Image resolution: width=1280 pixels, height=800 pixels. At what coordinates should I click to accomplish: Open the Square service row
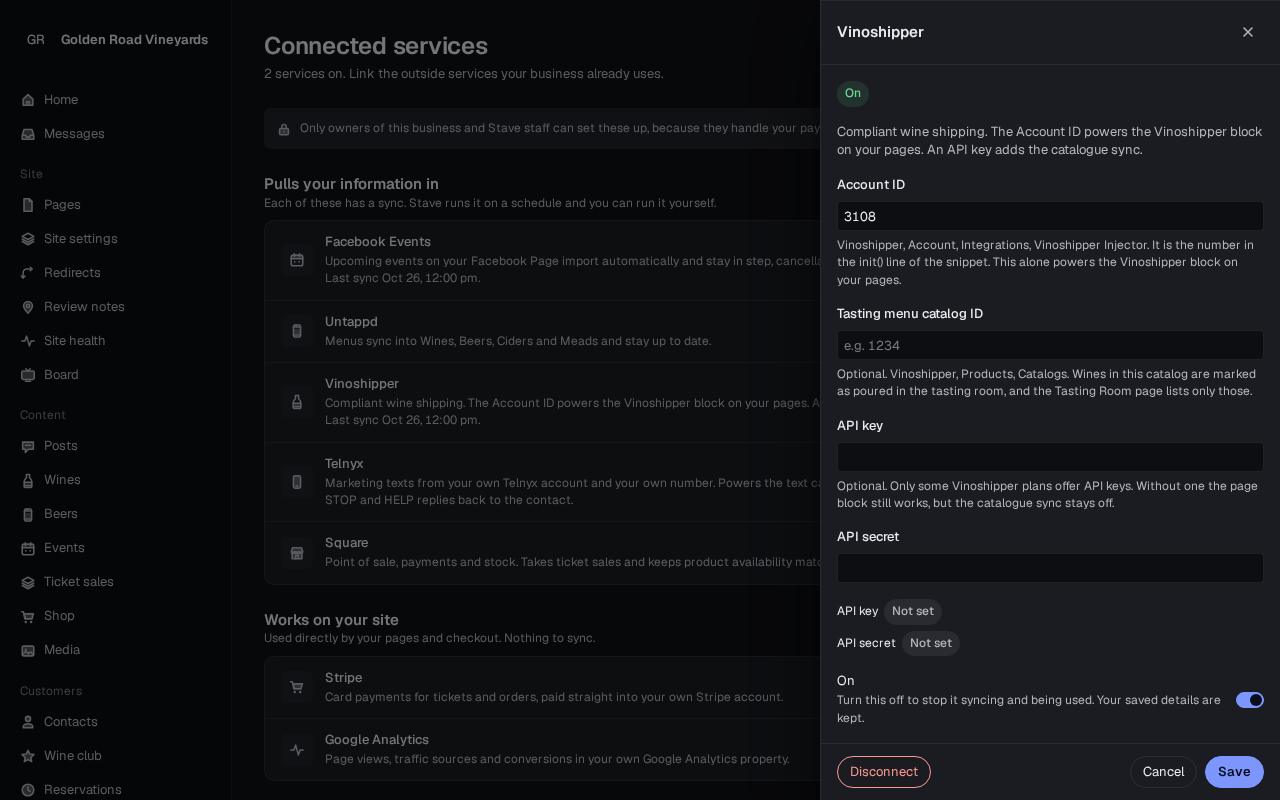pyautogui.click(x=542, y=552)
